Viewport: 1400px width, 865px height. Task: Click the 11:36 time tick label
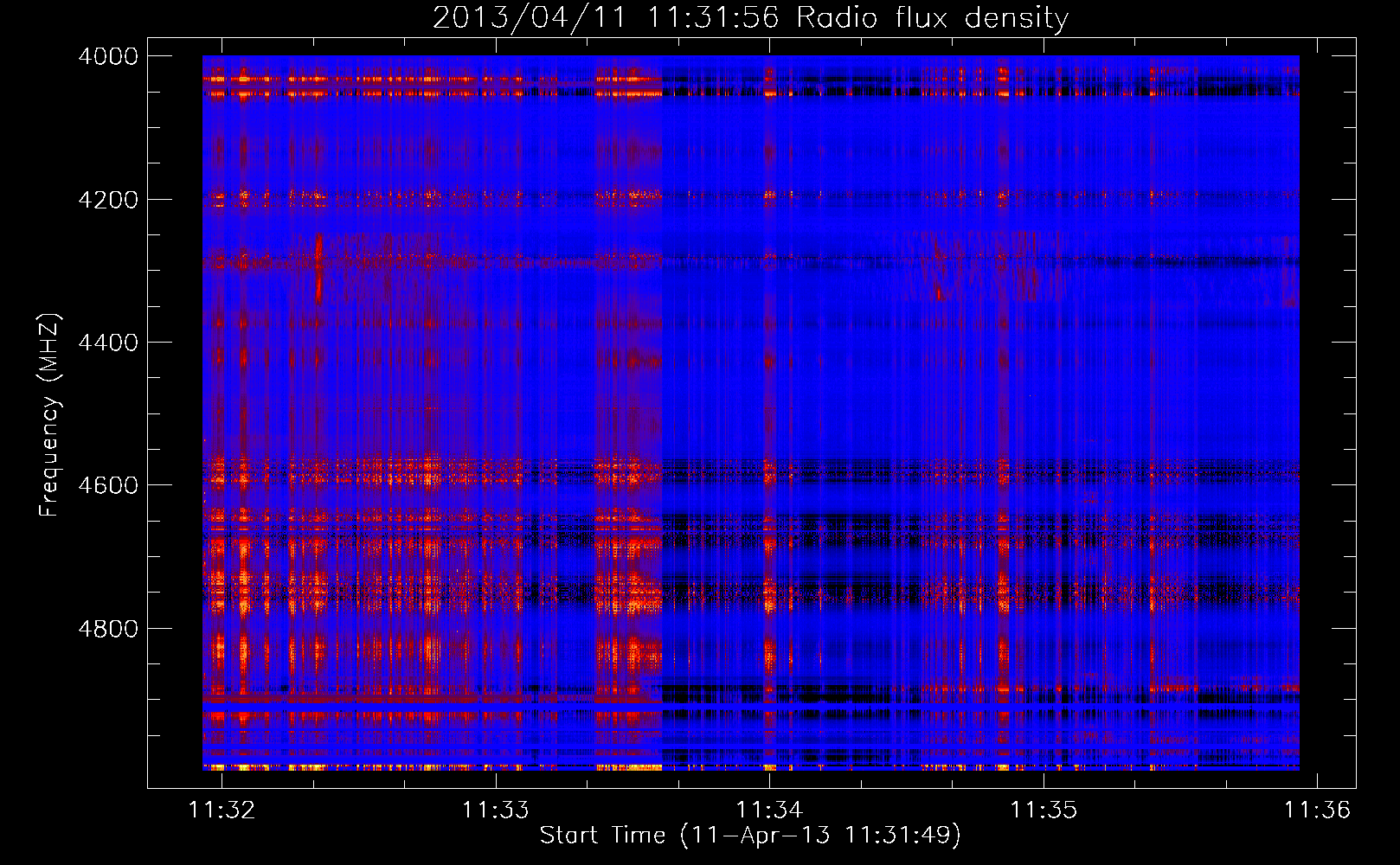(1317, 810)
